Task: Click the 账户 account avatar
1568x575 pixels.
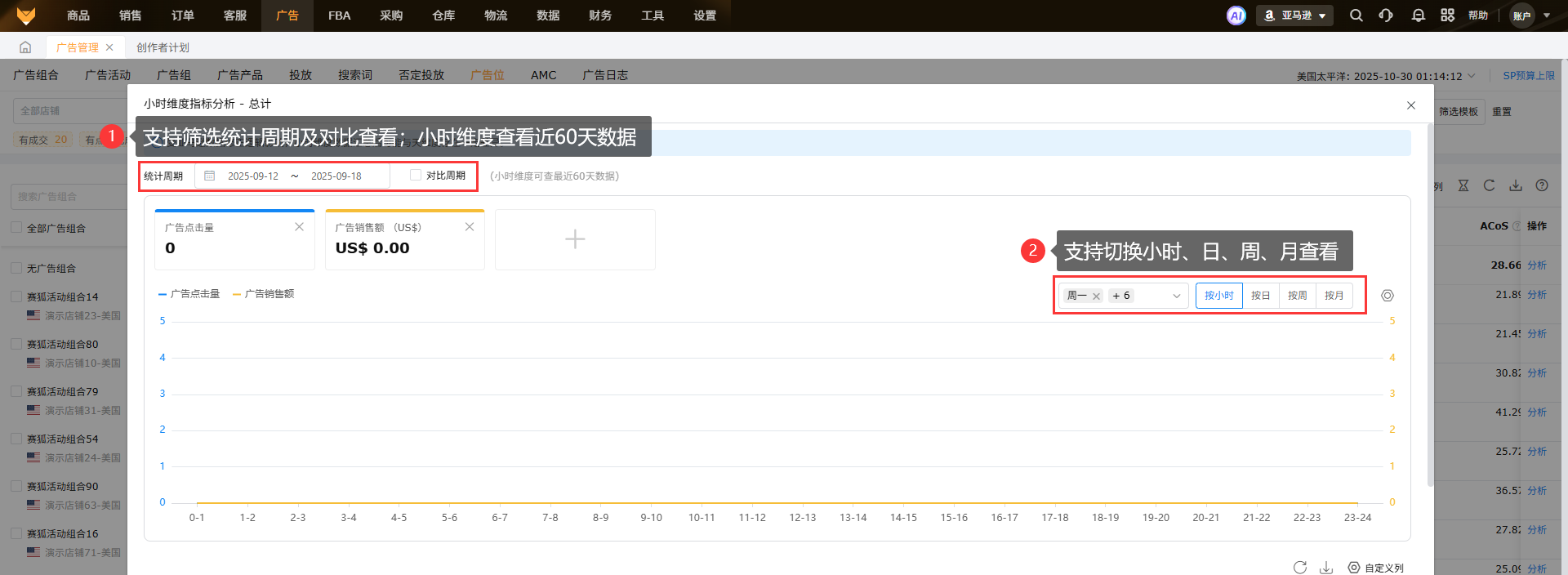Action: click(x=1521, y=16)
